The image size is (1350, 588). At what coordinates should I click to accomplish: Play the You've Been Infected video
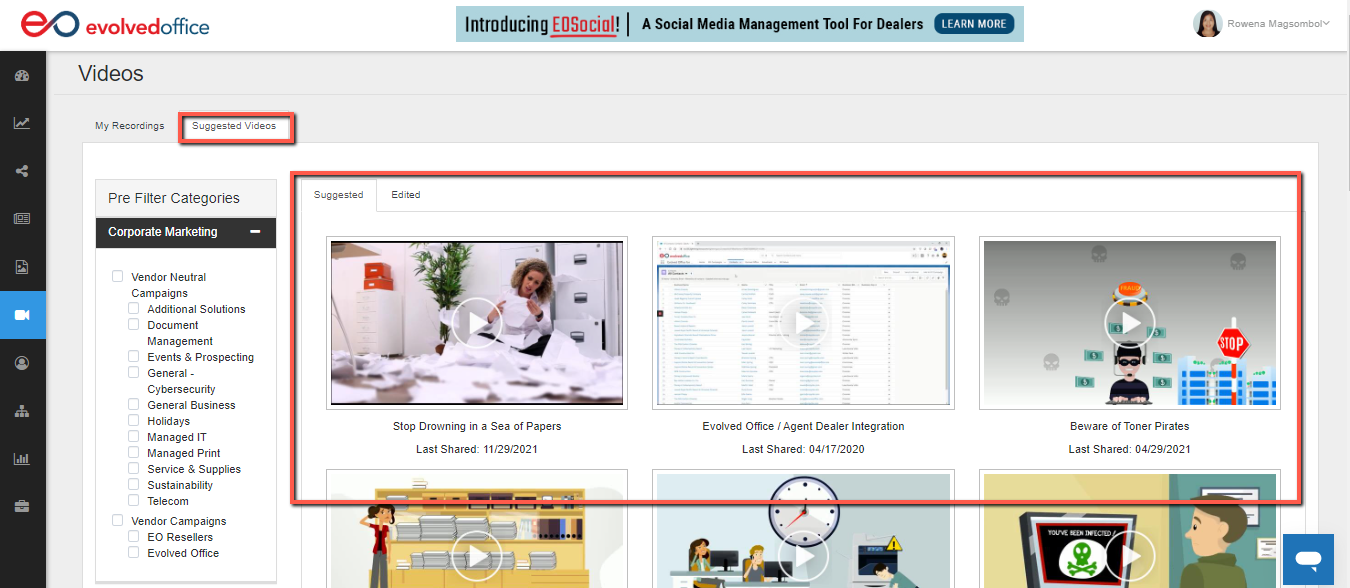click(1130, 555)
